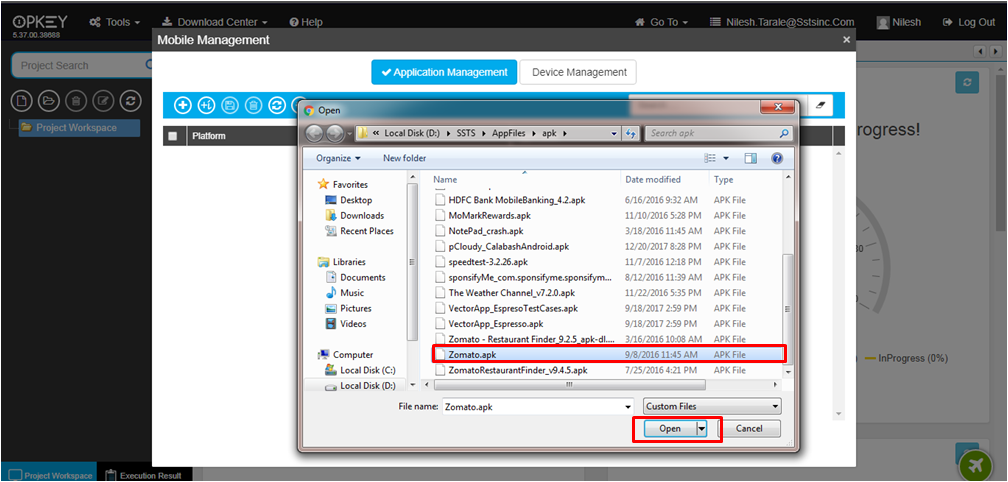Click Documents under Libraries

[355, 277]
